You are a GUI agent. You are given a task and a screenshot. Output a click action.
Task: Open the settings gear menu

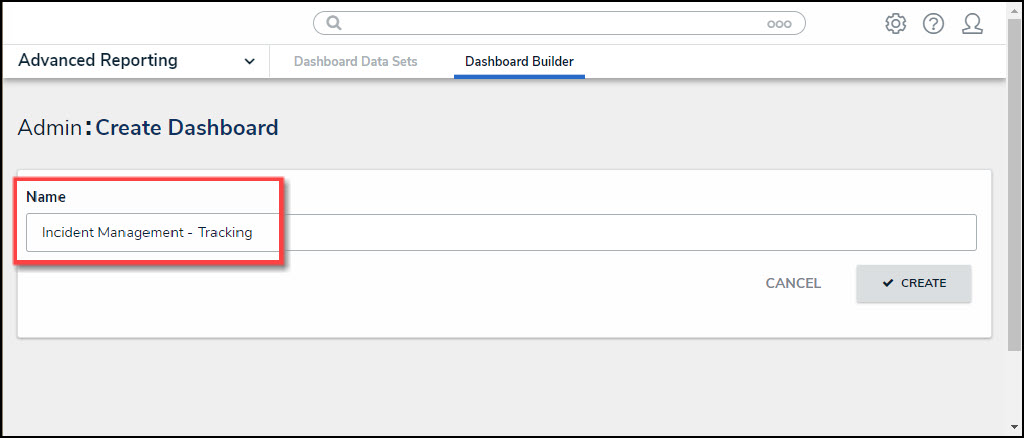[x=895, y=24]
